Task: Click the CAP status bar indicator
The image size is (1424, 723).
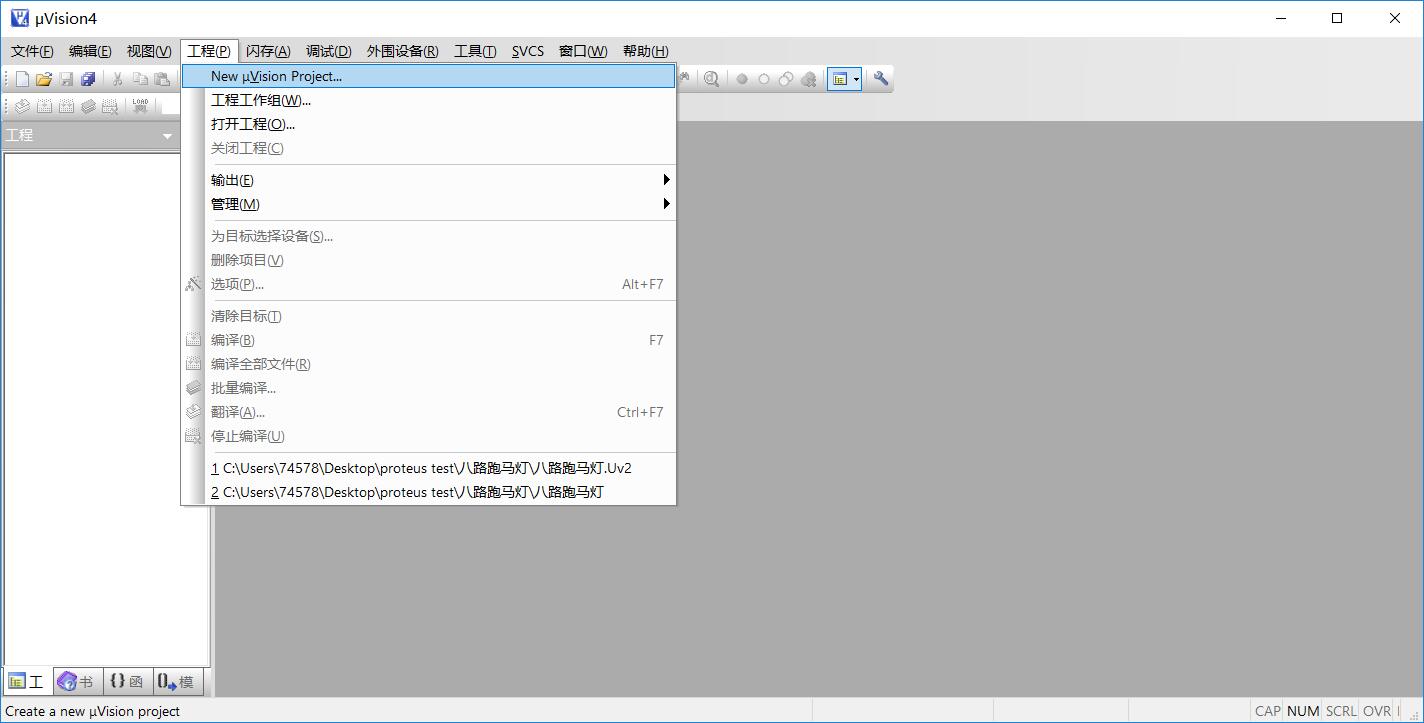Action: 1268,711
